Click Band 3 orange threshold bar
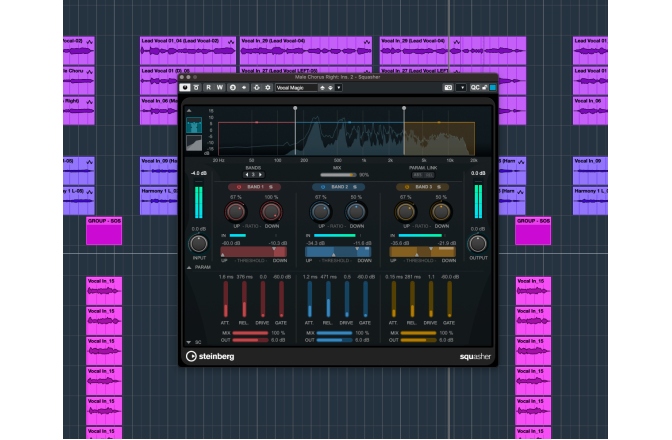672x440 pixels. [422, 251]
